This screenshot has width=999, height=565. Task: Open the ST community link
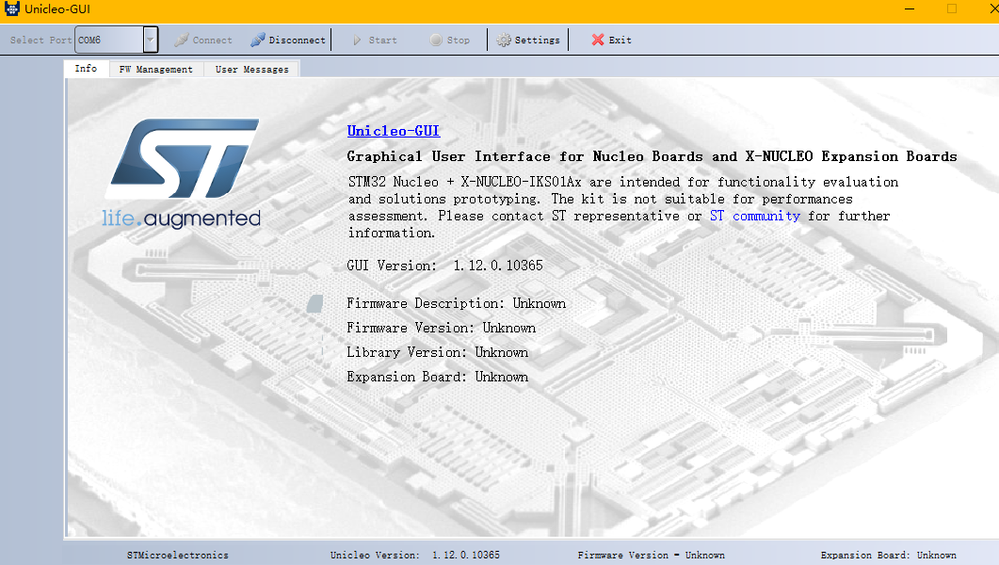pos(755,216)
